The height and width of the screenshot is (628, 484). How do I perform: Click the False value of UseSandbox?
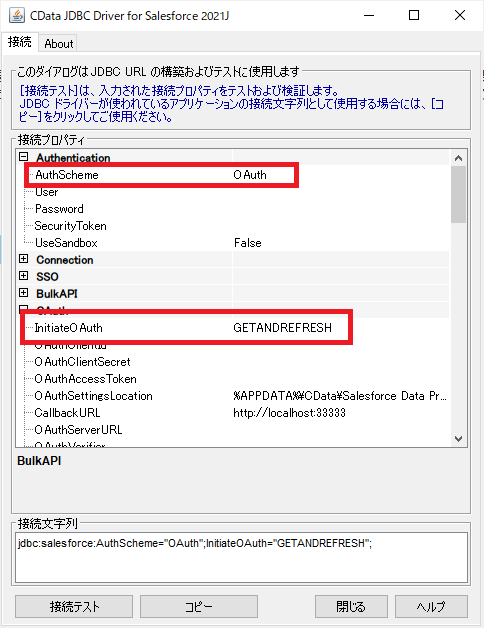pyautogui.click(x=248, y=243)
